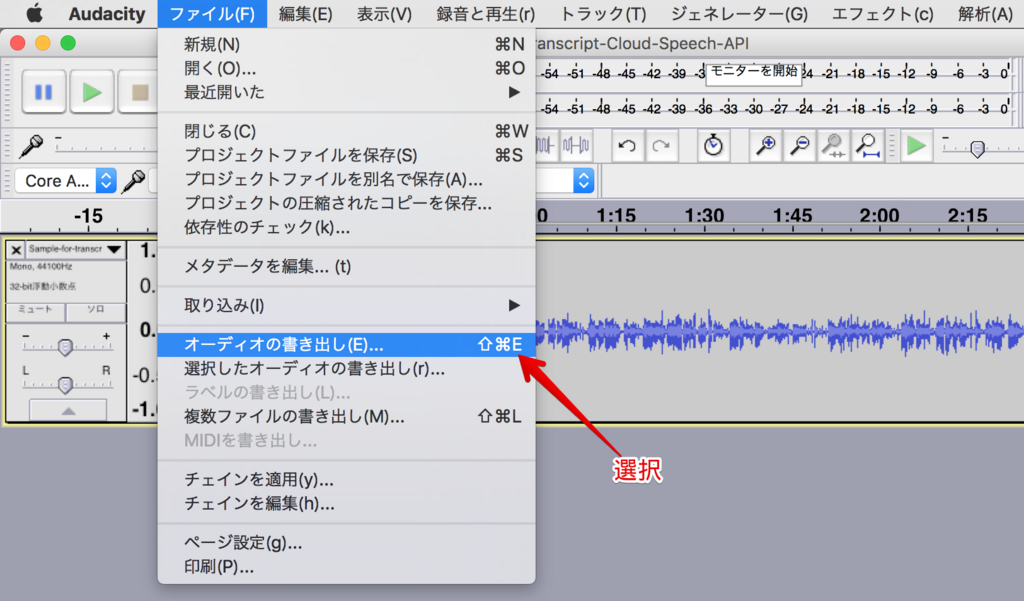The image size is (1024, 601).
Task: Open the ファイル(F) menu bar item
Action: [212, 14]
